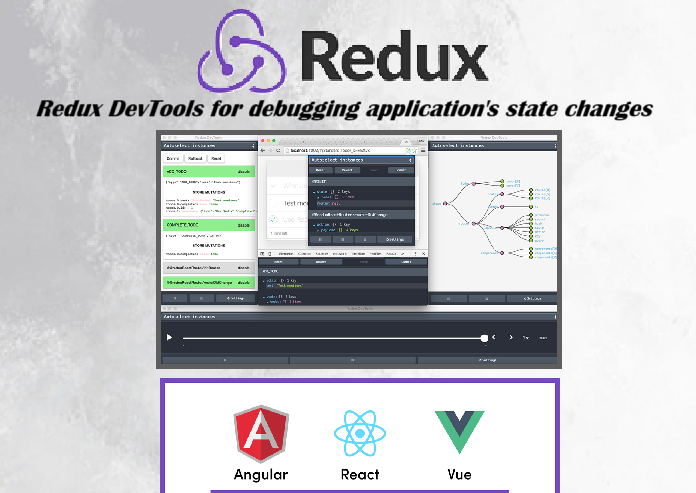The height and width of the screenshot is (493, 696).
Task: Click the green Vue logo
Action: coord(459,432)
